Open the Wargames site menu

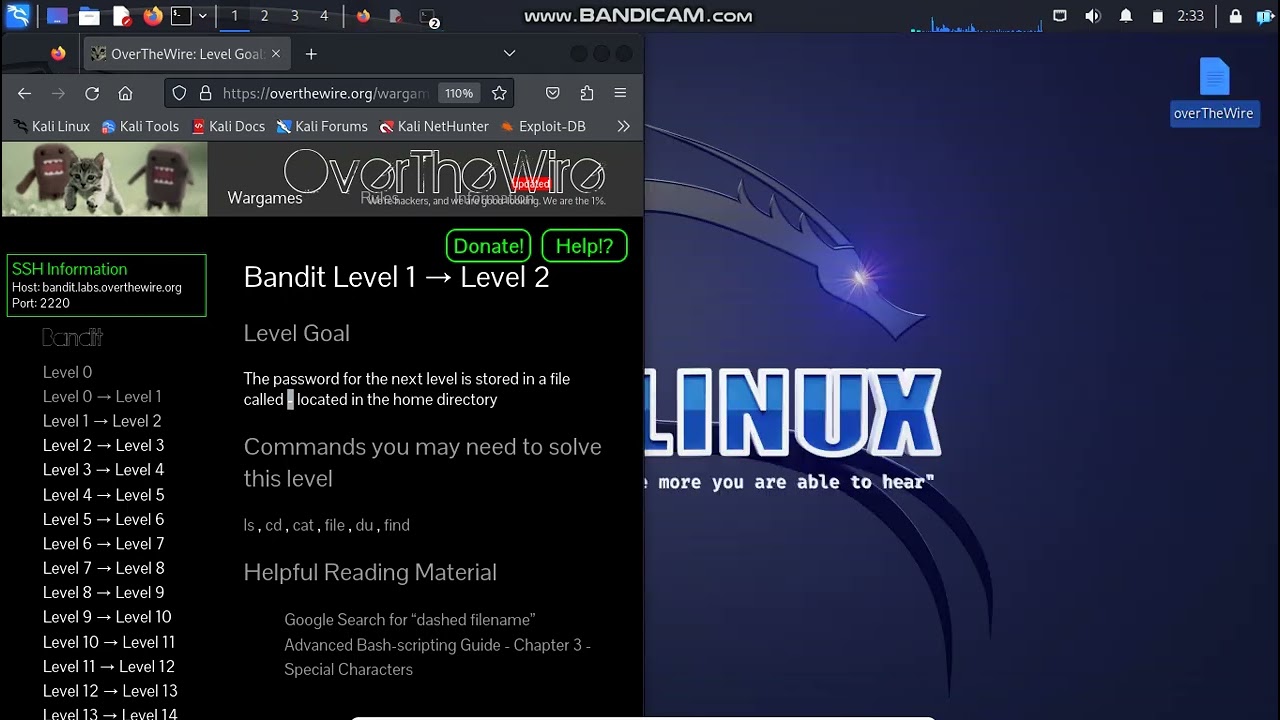(x=265, y=198)
